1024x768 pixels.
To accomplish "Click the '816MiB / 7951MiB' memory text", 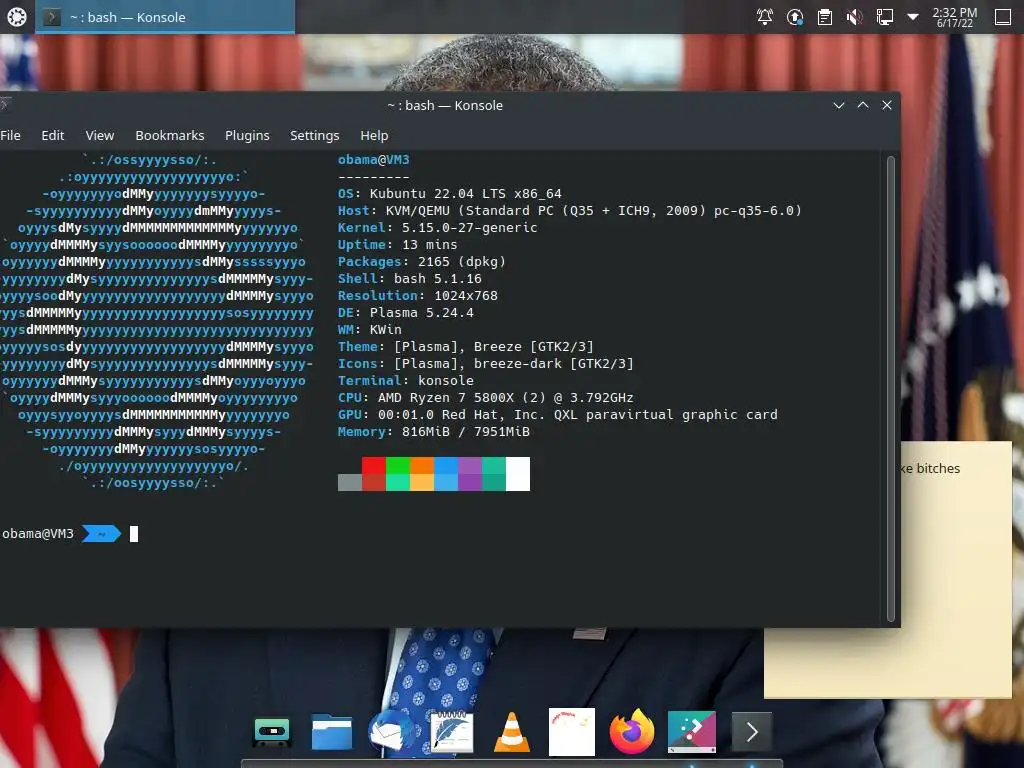I will pos(466,431).
